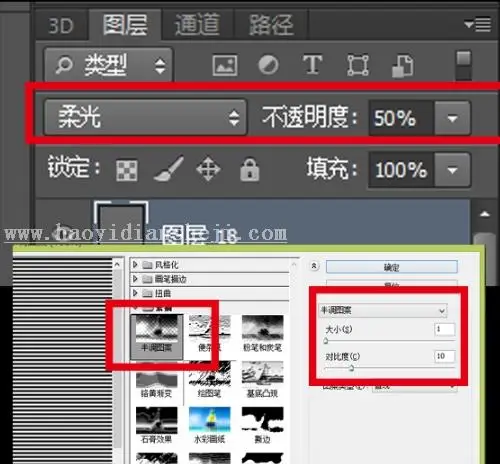Viewport: 500px width, 464px height.
Task: Click the 确定 button
Action: [x=392, y=267]
